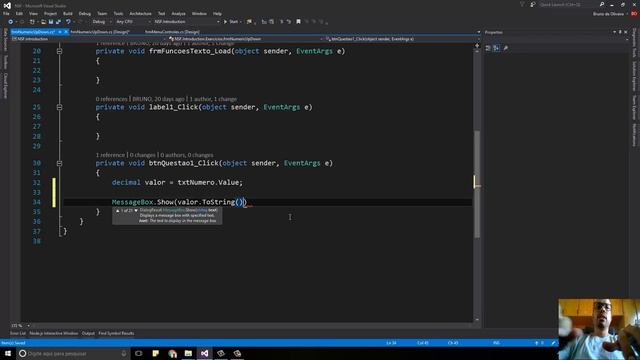Screen dimensions: 640x360
Task: Click the bookmark toolbar icon
Action: (298, 22)
